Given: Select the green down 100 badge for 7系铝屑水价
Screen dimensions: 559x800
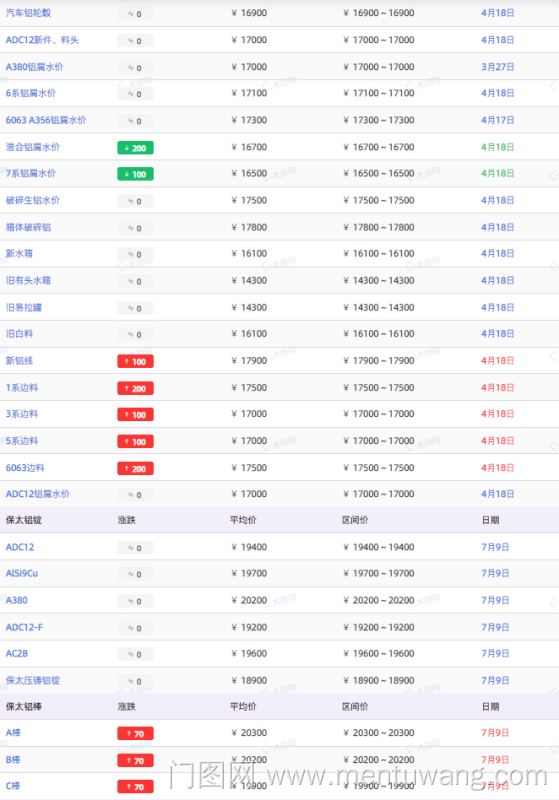Looking at the screenshot, I should click(x=135, y=174).
